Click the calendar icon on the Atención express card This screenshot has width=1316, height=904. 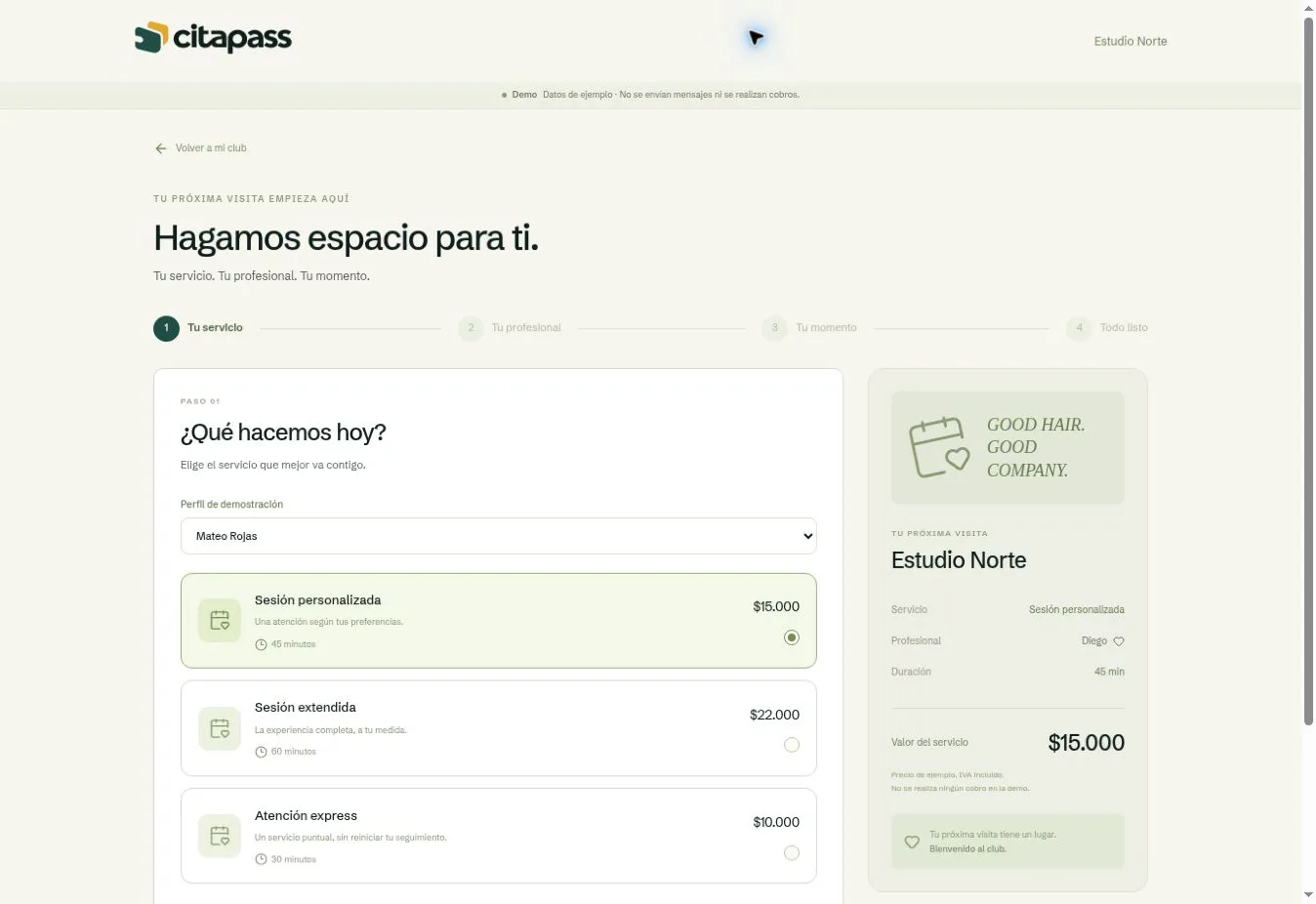tap(220, 836)
